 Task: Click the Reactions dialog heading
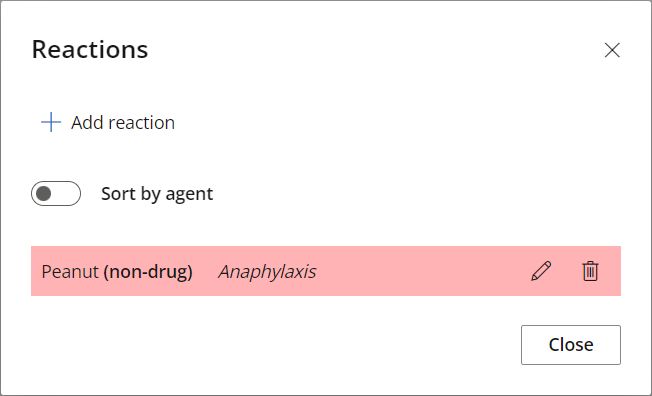coord(90,50)
